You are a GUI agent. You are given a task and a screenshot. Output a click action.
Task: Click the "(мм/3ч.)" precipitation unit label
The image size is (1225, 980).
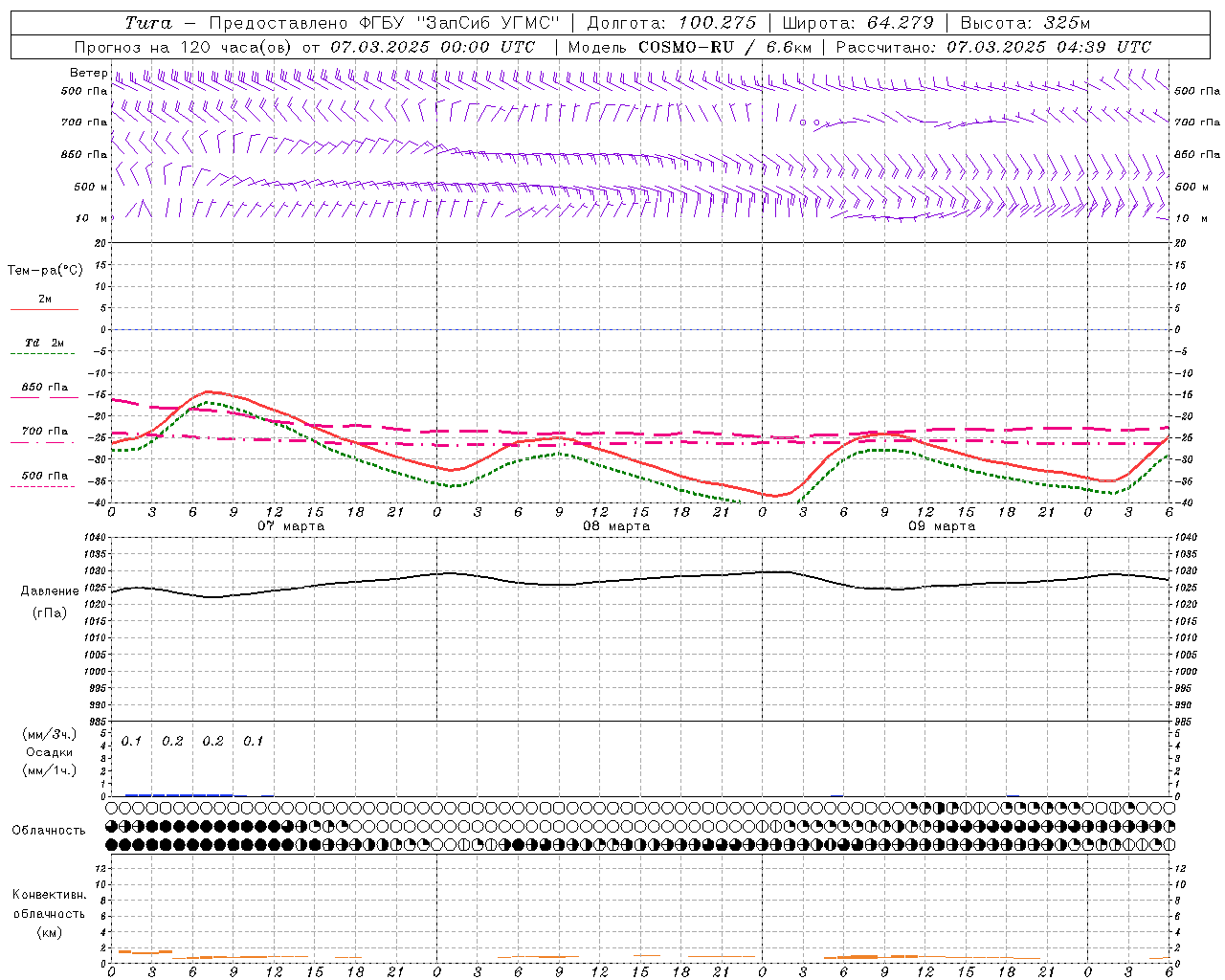point(50,734)
